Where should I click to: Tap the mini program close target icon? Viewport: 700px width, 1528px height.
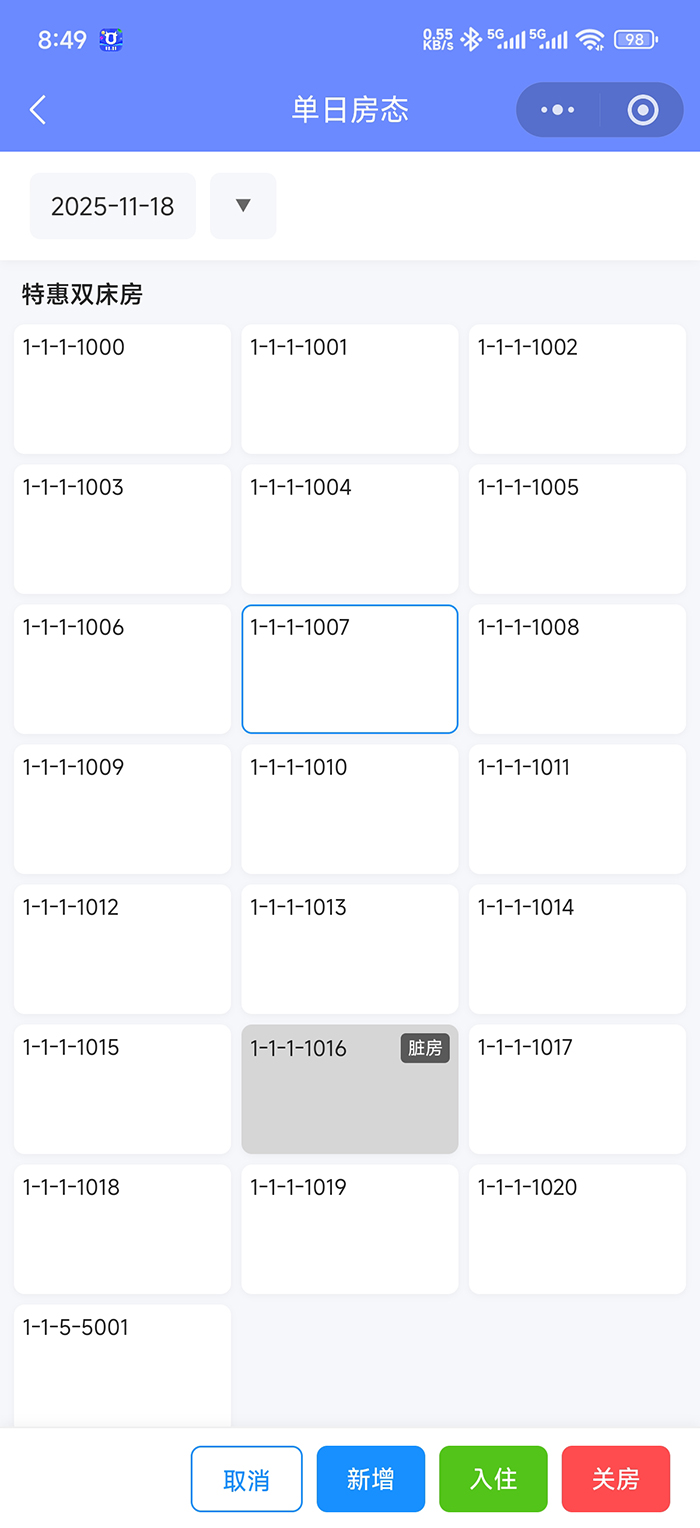point(643,110)
